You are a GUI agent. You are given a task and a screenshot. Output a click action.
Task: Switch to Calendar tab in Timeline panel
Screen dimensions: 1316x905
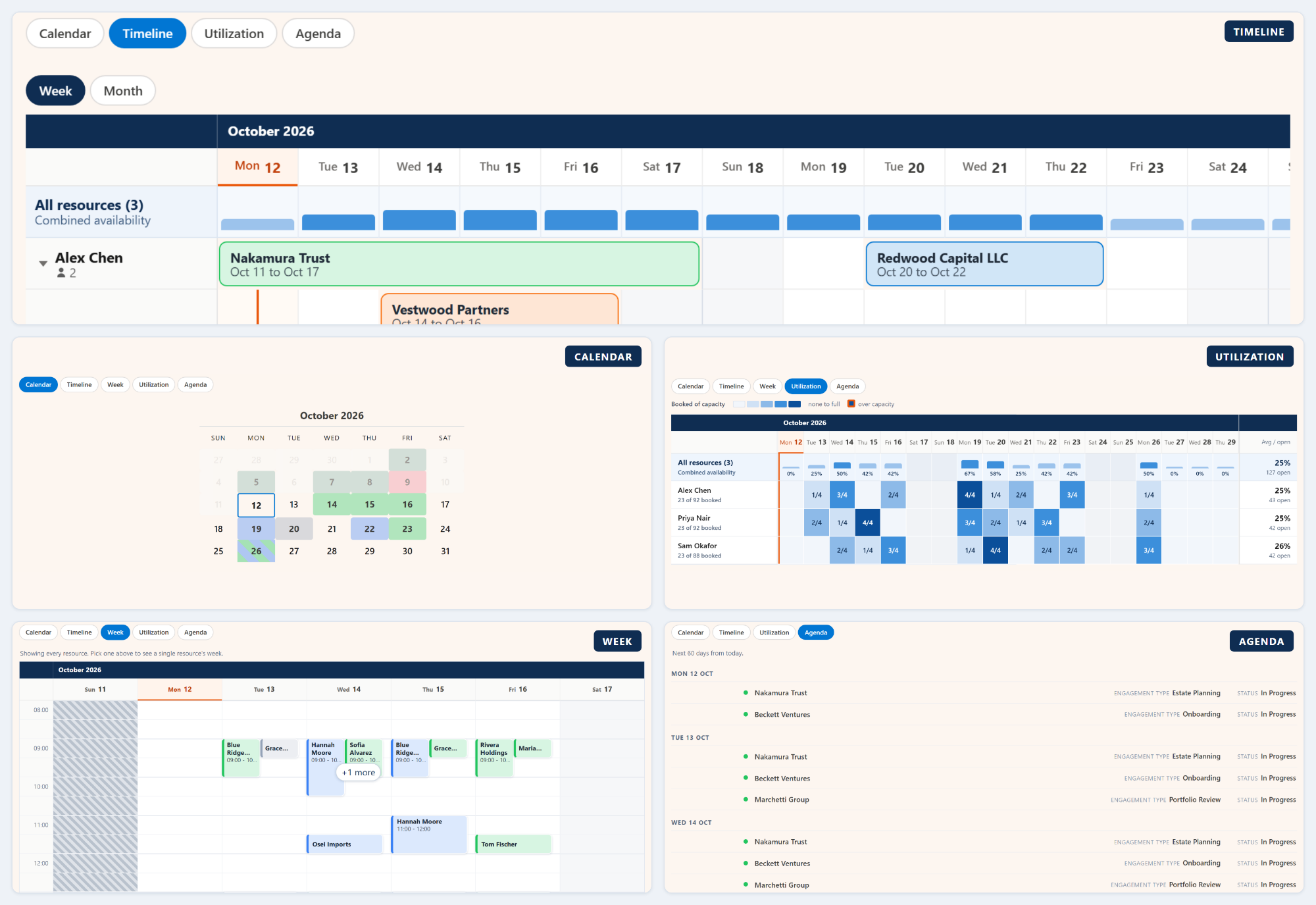tap(65, 34)
